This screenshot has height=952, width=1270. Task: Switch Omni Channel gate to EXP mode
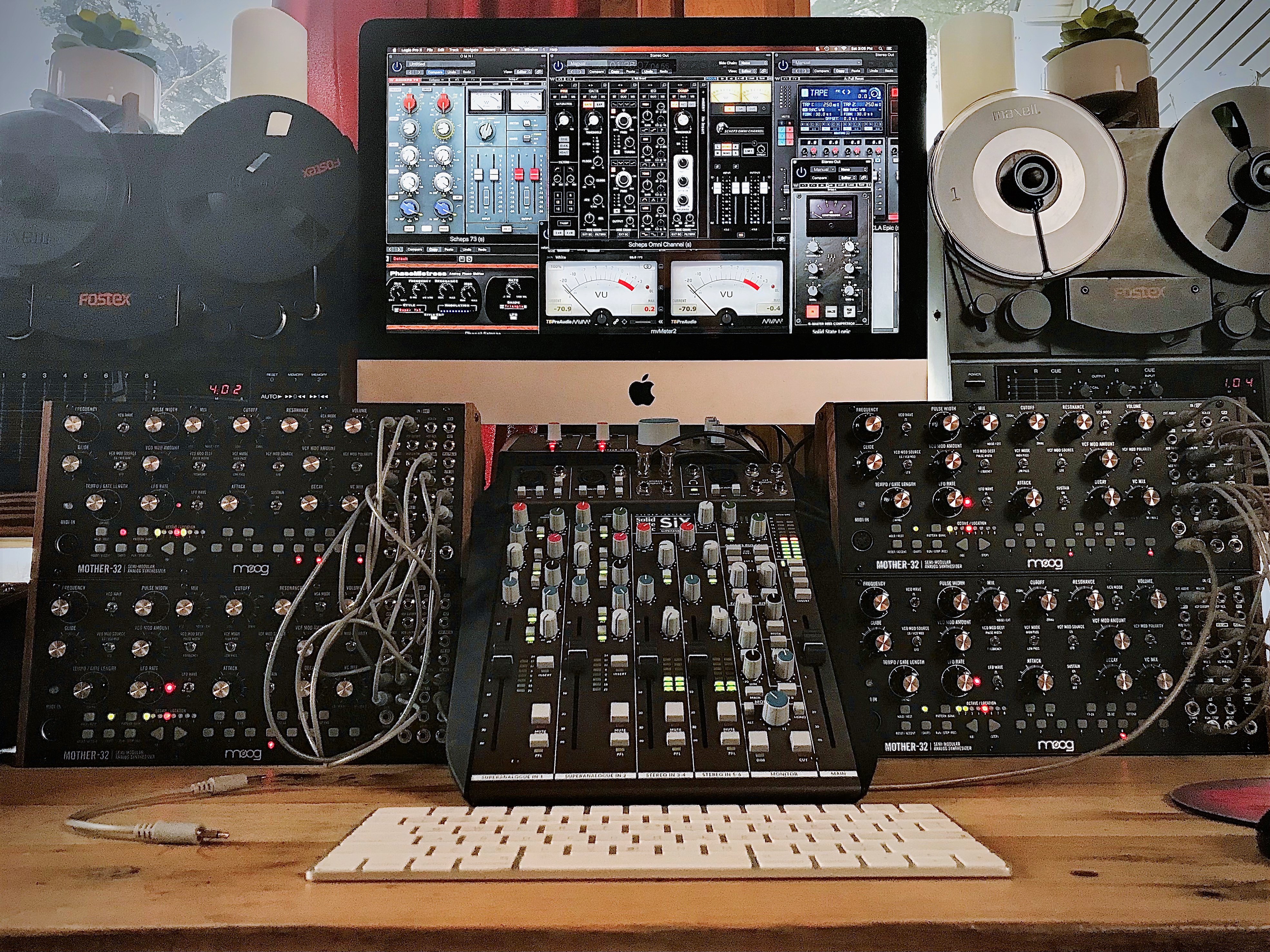pyautogui.click(x=600, y=104)
